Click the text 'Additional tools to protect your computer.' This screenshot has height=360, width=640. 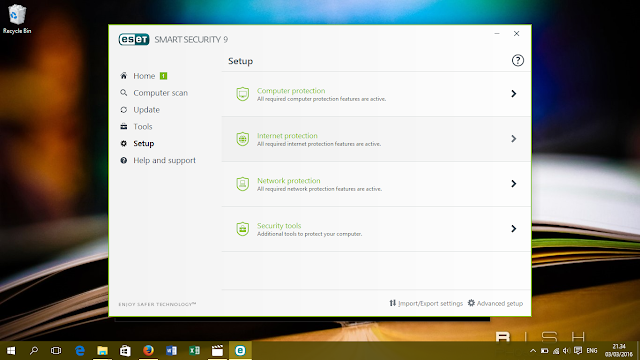[x=309, y=234]
